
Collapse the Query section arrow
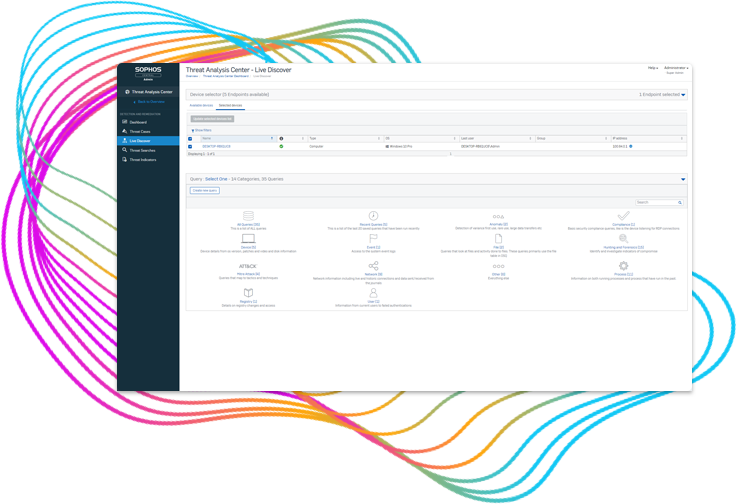point(684,180)
